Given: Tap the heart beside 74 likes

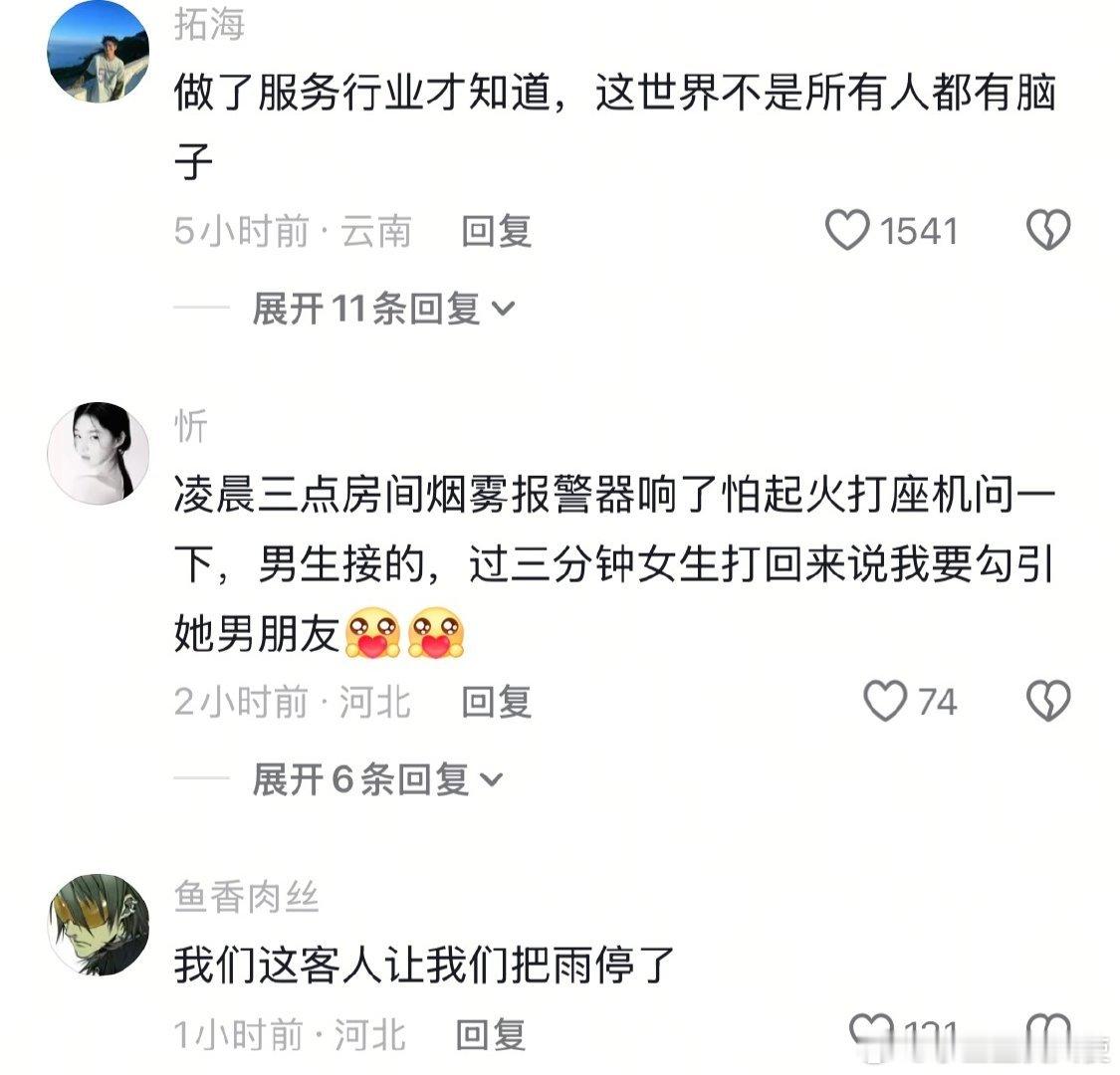Looking at the screenshot, I should (x=885, y=701).
